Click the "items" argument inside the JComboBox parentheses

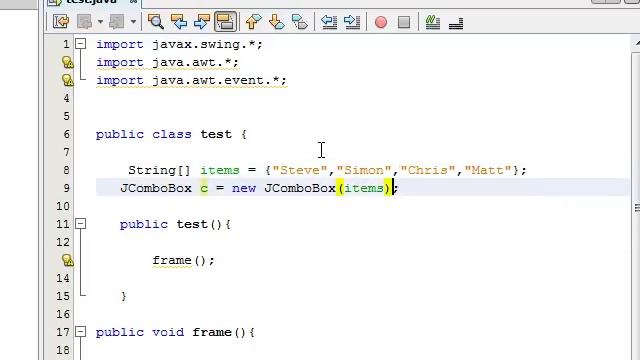(x=364, y=188)
